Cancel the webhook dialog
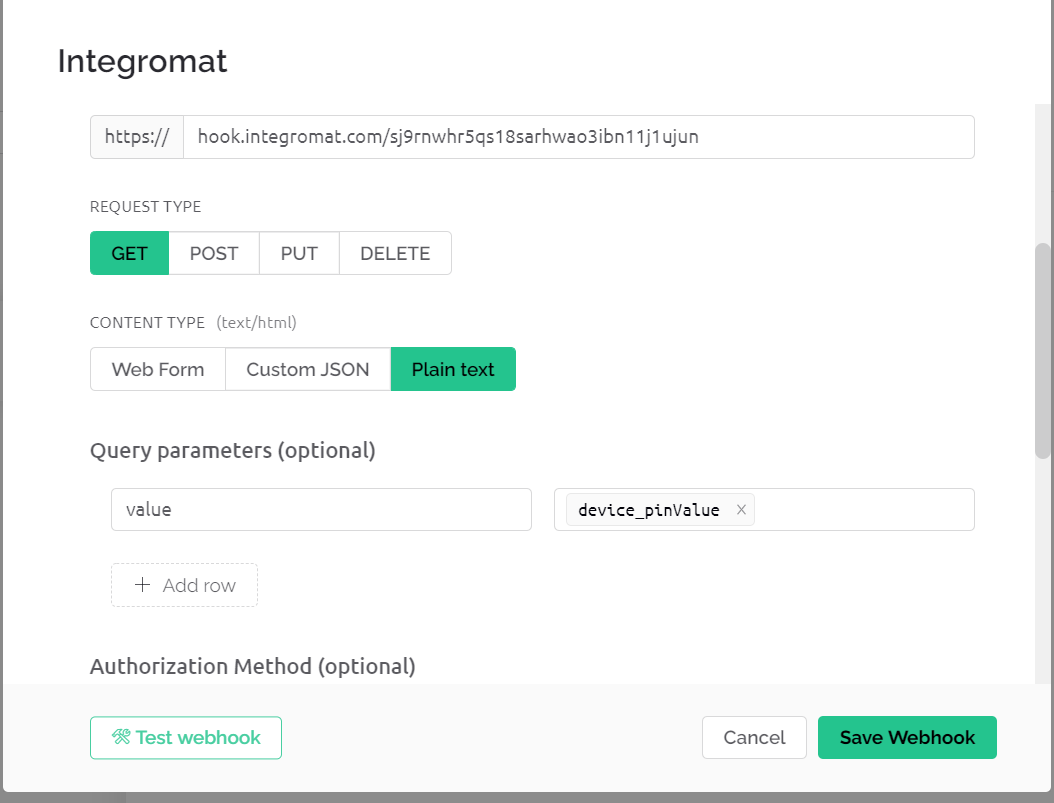 (754, 737)
